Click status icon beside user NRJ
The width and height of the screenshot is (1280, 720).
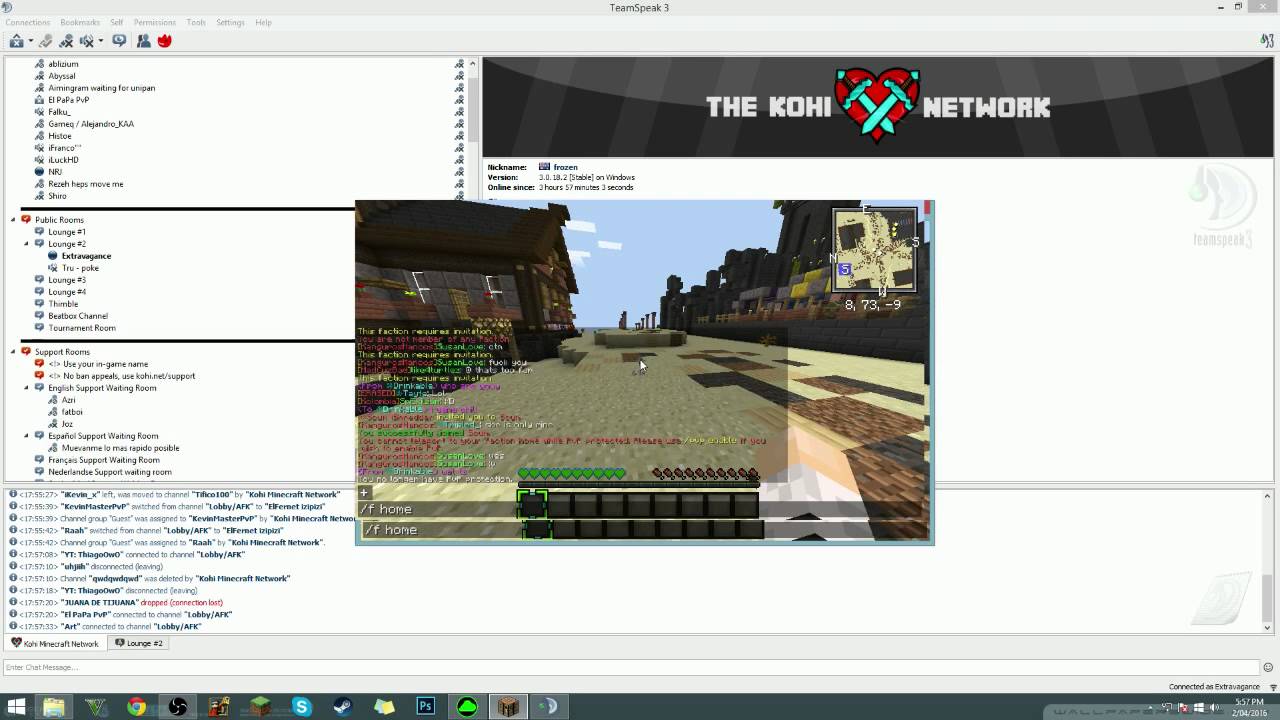pyautogui.click(x=40, y=172)
